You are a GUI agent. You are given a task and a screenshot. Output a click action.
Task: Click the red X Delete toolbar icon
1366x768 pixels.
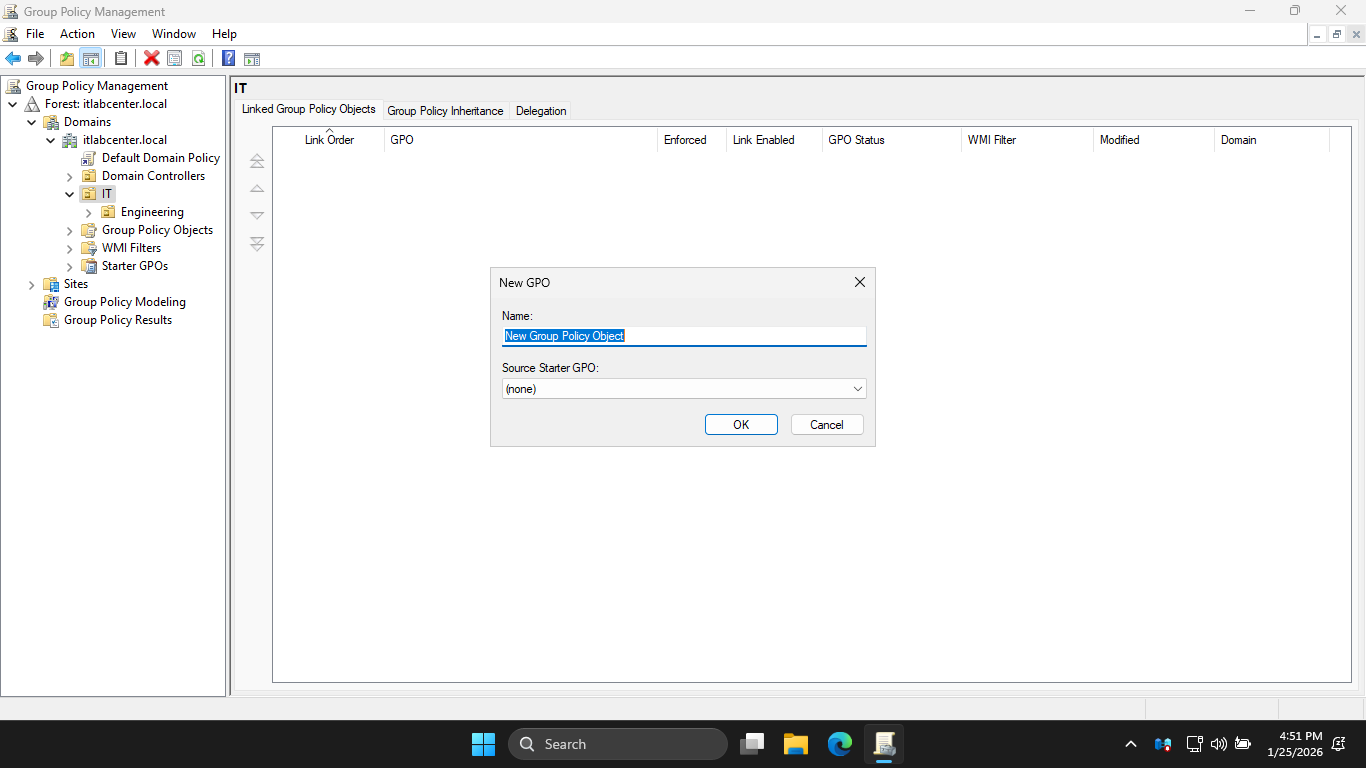(151, 58)
